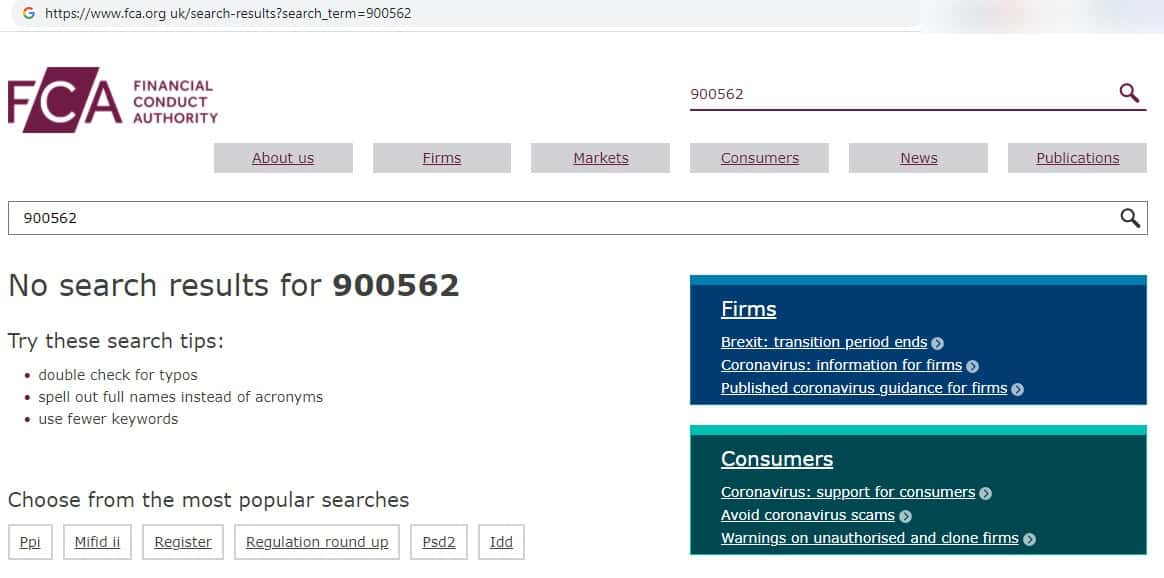Click the arrow beside Coronavirus support for consumers
This screenshot has height=578, width=1164.
pos(985,493)
